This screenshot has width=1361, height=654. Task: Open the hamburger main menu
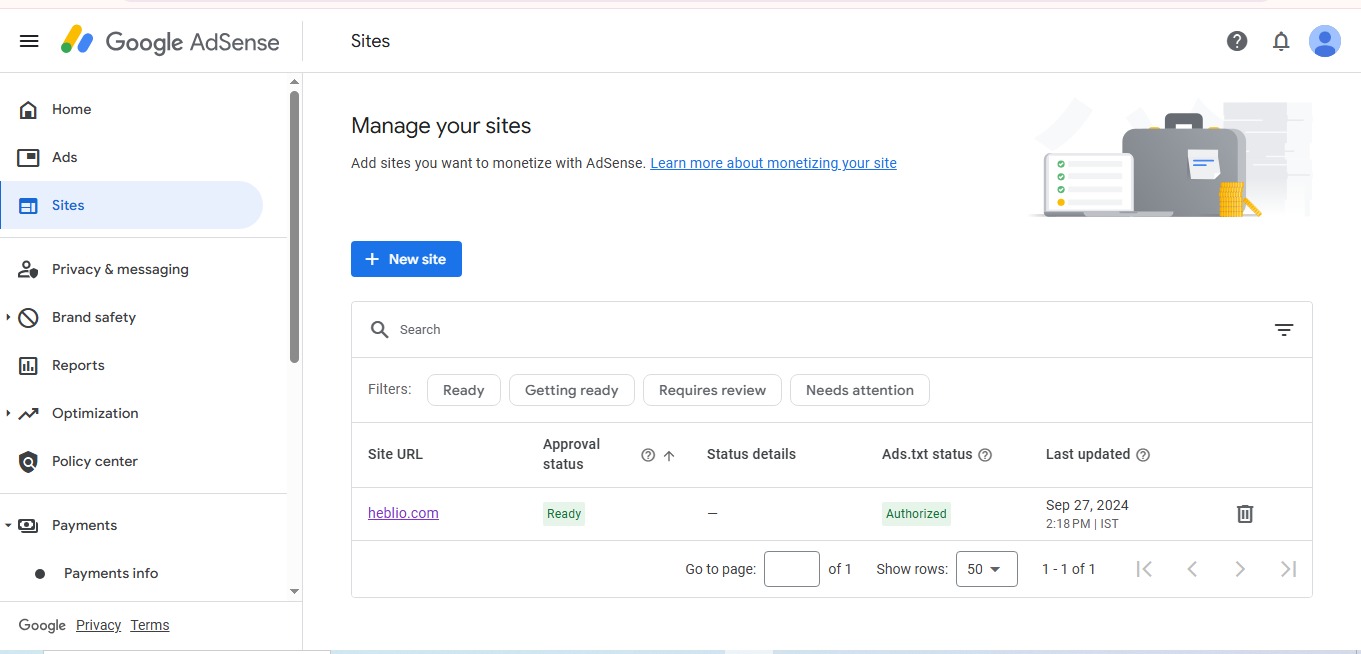click(29, 41)
